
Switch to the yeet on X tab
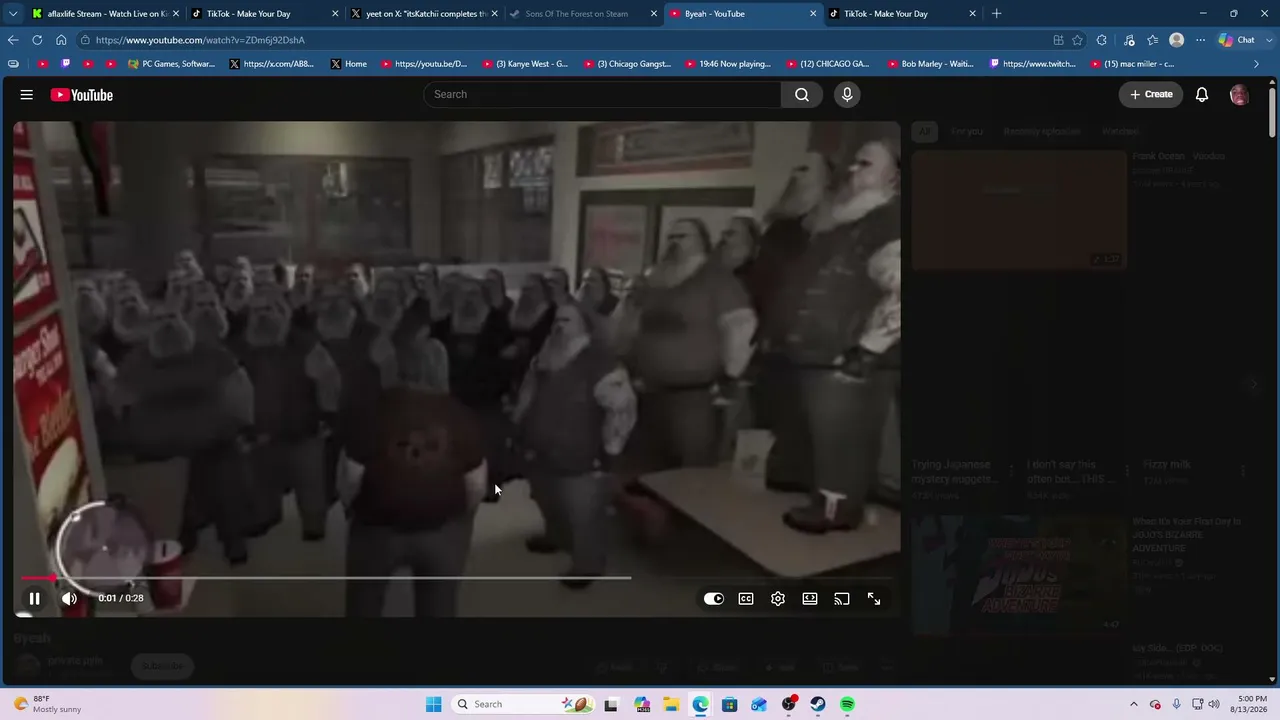[425, 14]
